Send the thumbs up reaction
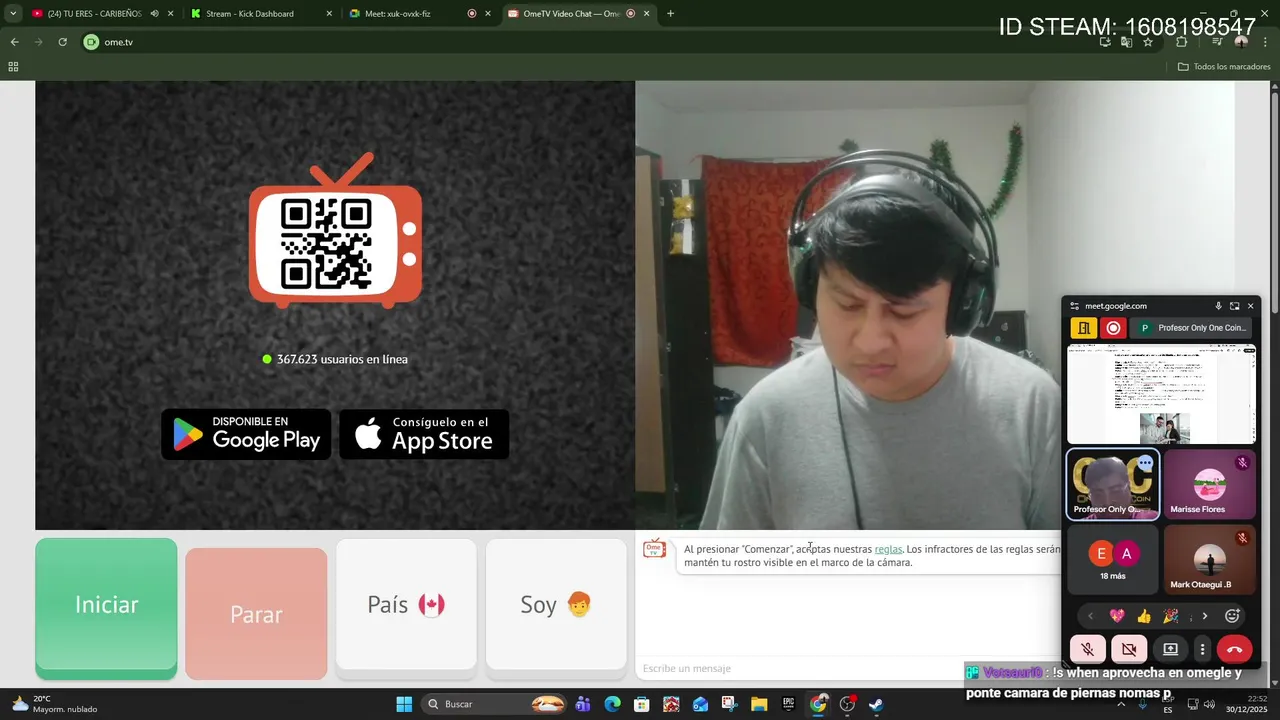 tap(1144, 616)
